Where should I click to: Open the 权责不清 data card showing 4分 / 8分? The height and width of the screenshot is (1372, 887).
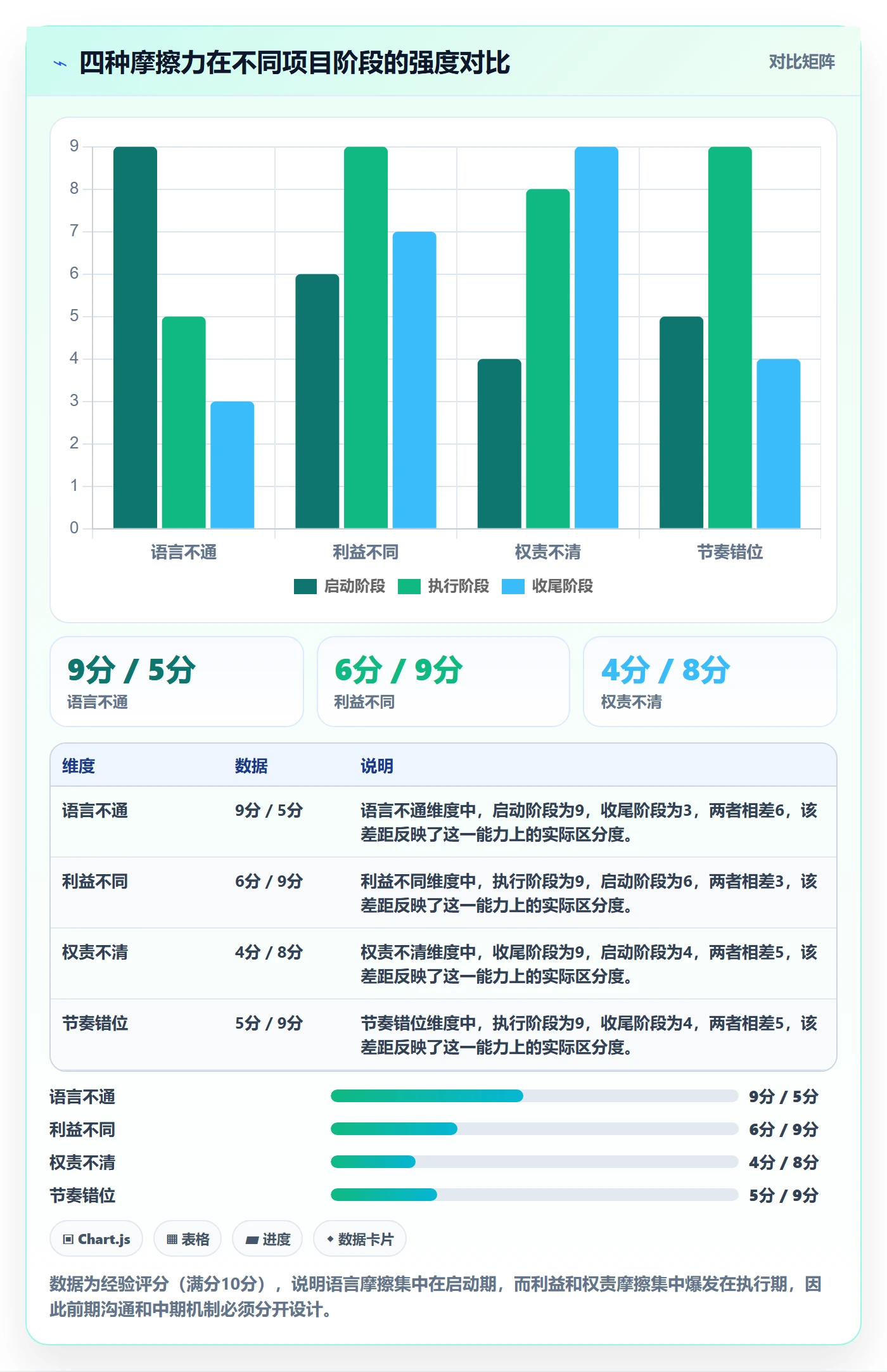point(710,682)
